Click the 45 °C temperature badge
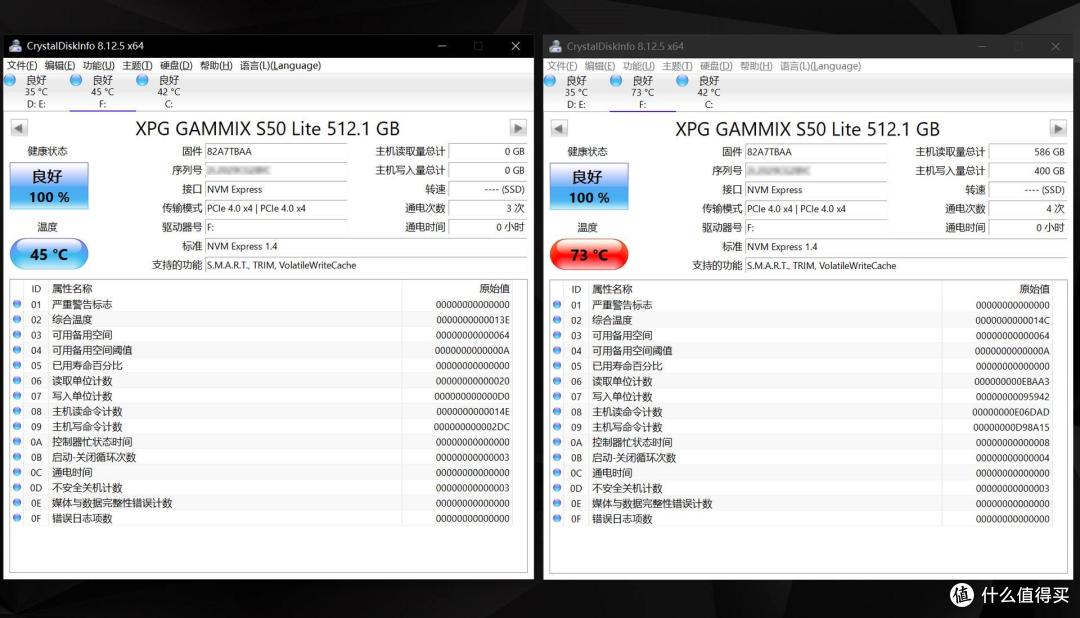Screen dimensions: 1080x618 tap(49, 254)
